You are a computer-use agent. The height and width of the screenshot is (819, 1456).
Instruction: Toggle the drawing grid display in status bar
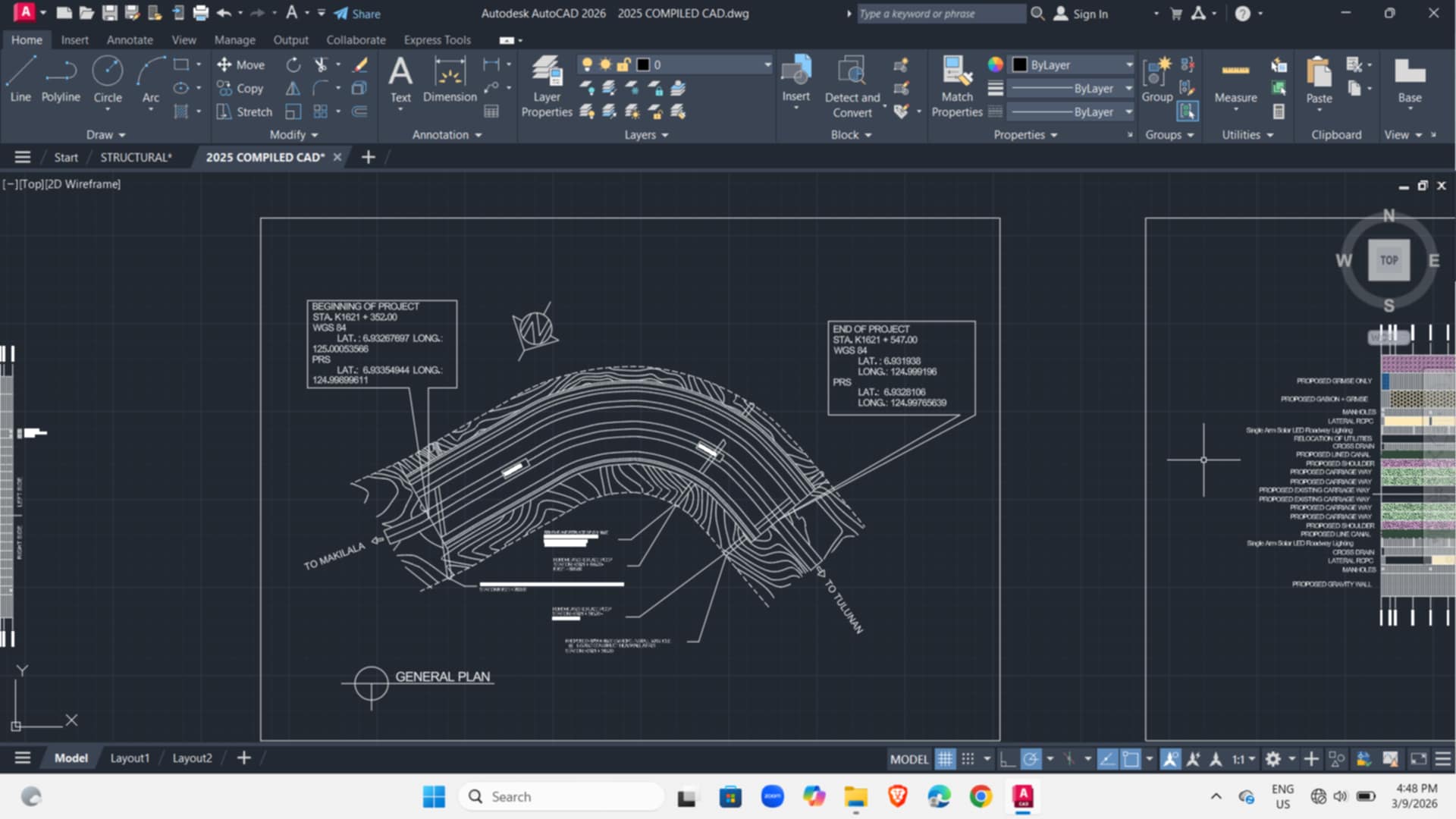945,758
